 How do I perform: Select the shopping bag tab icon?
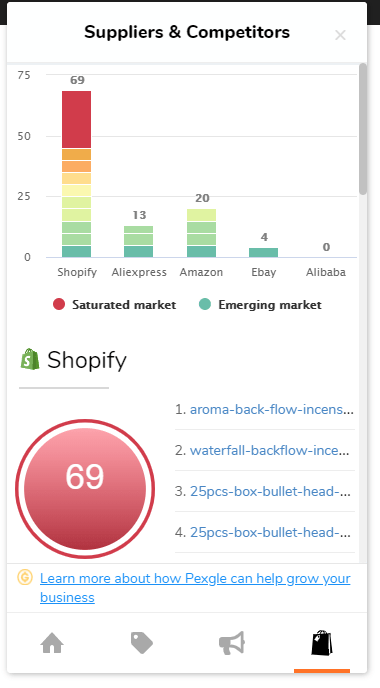(322, 643)
